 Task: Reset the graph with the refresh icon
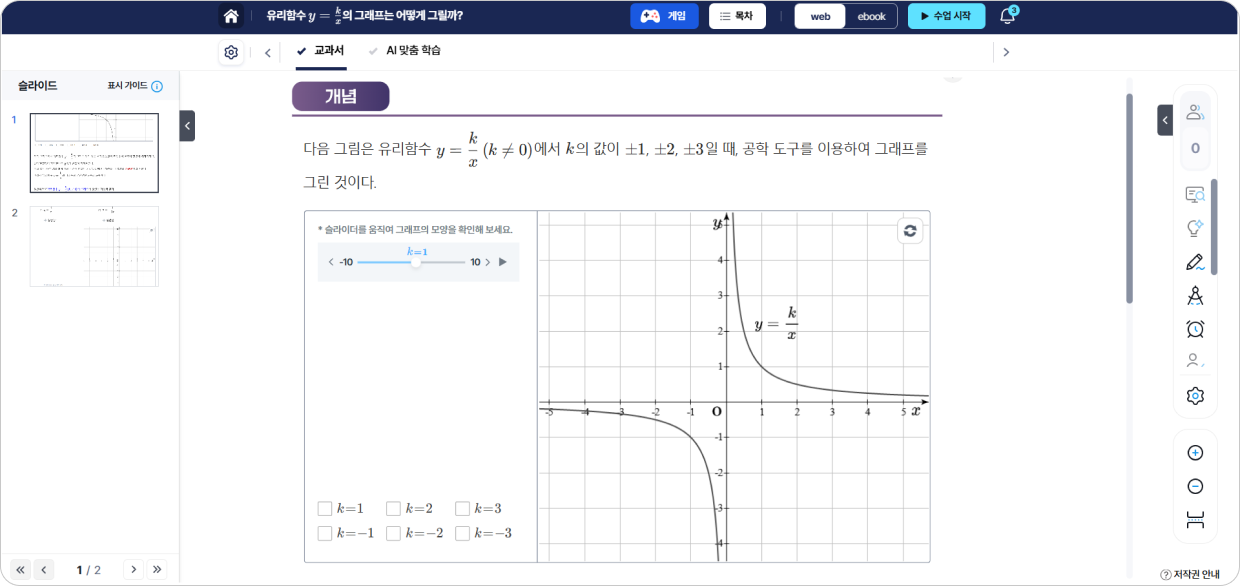click(910, 231)
